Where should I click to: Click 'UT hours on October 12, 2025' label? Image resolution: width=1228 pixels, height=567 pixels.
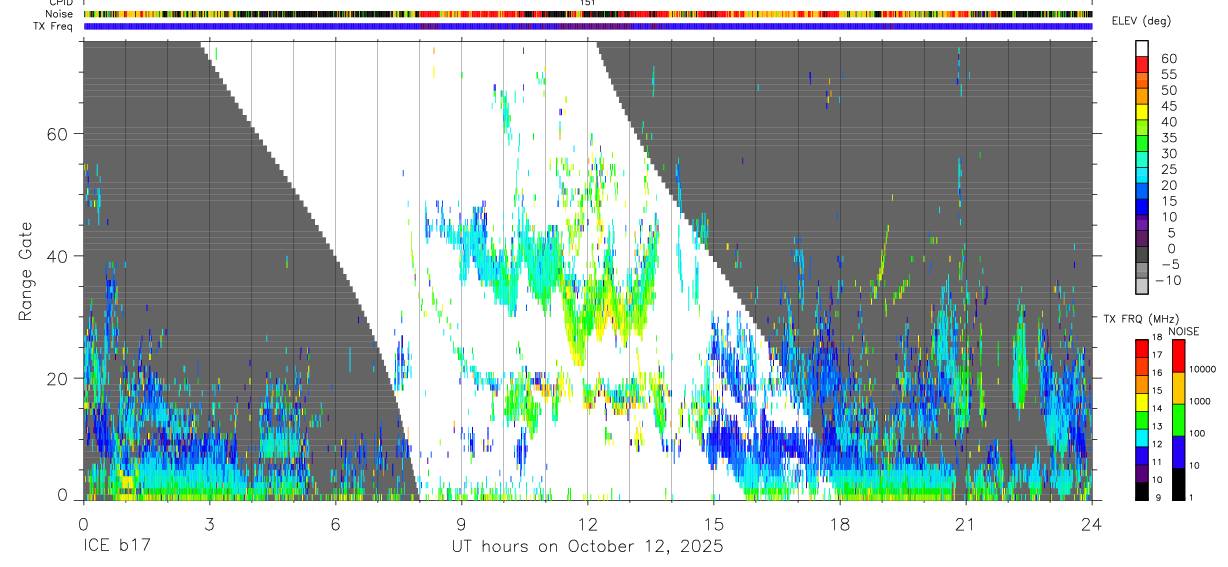point(588,547)
